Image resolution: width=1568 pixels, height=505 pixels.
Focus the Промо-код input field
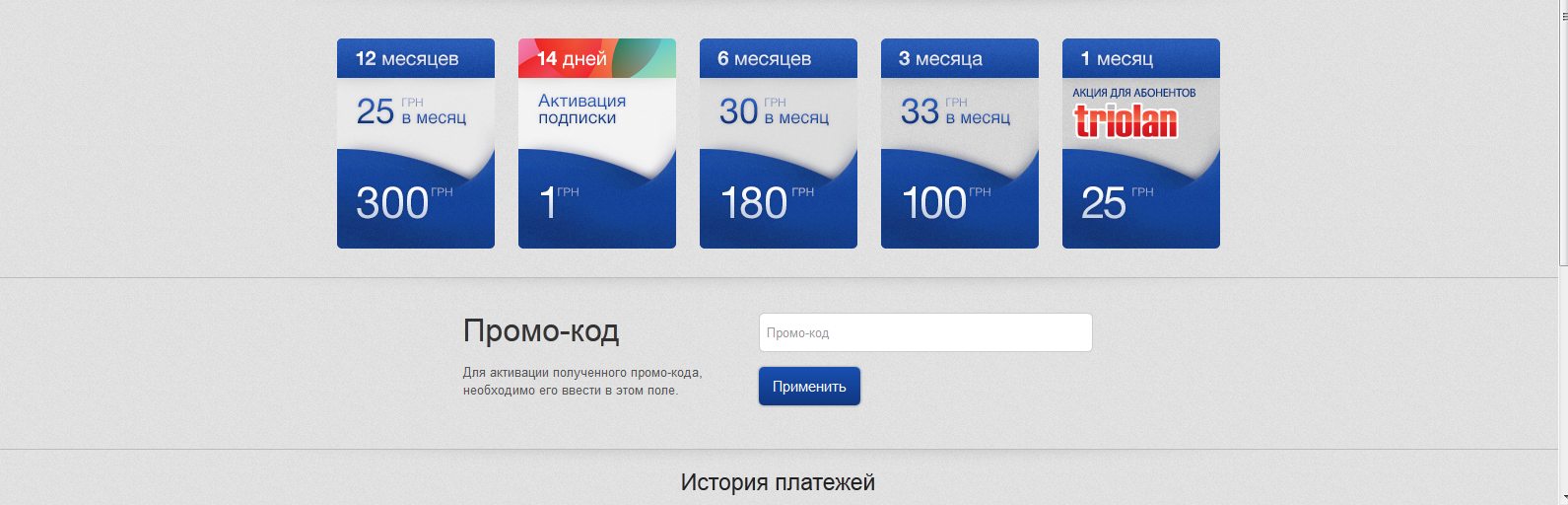click(925, 332)
